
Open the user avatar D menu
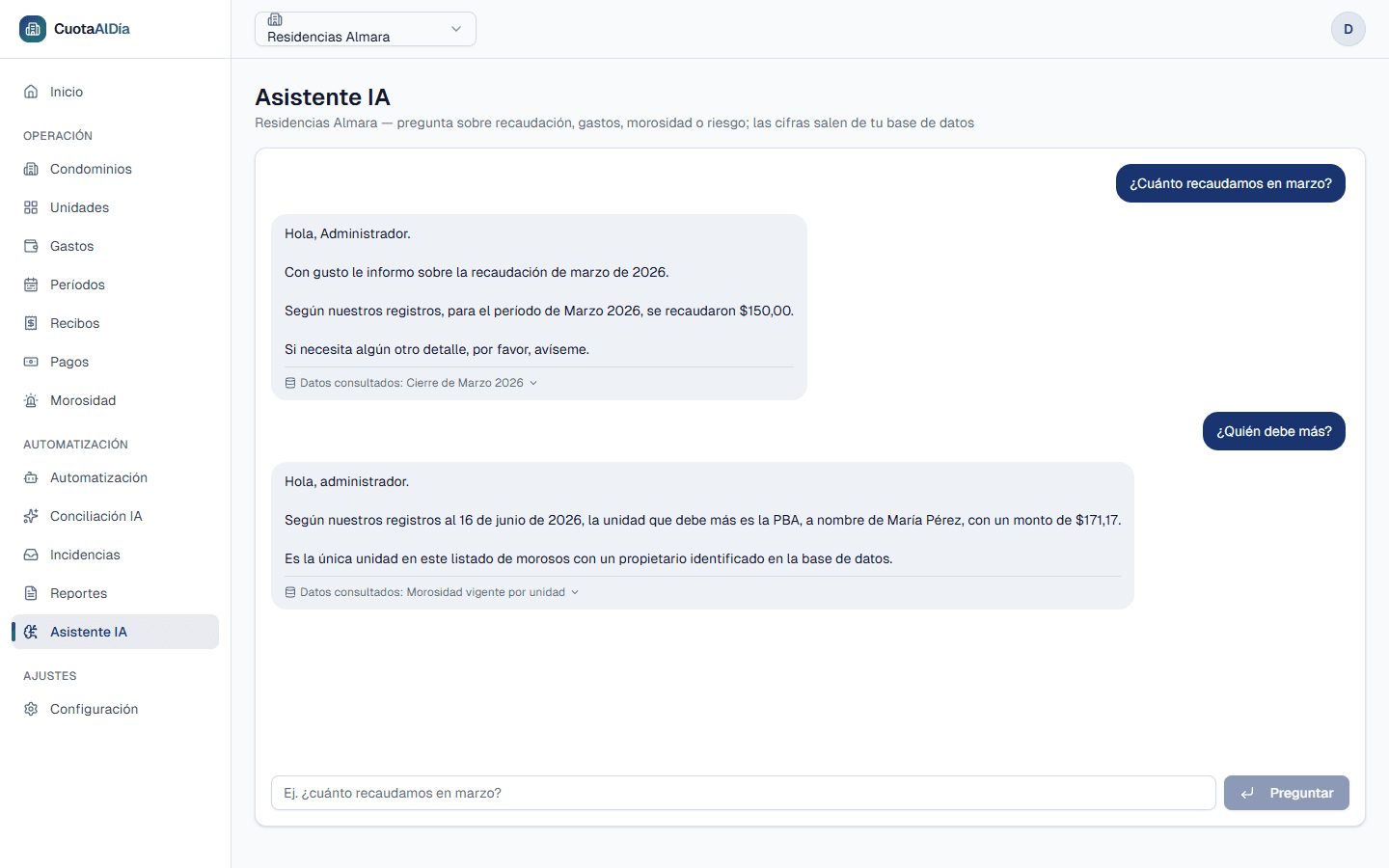[x=1348, y=29]
